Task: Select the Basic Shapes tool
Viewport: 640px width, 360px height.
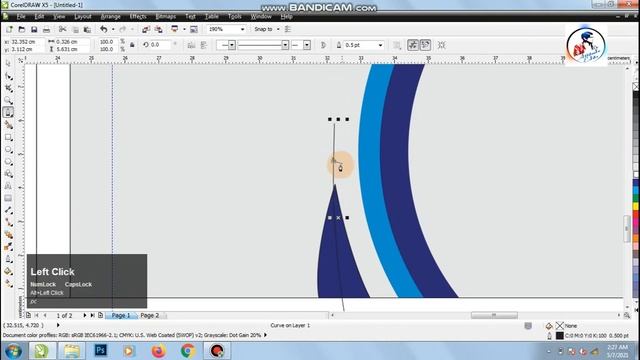Action: tap(8, 174)
